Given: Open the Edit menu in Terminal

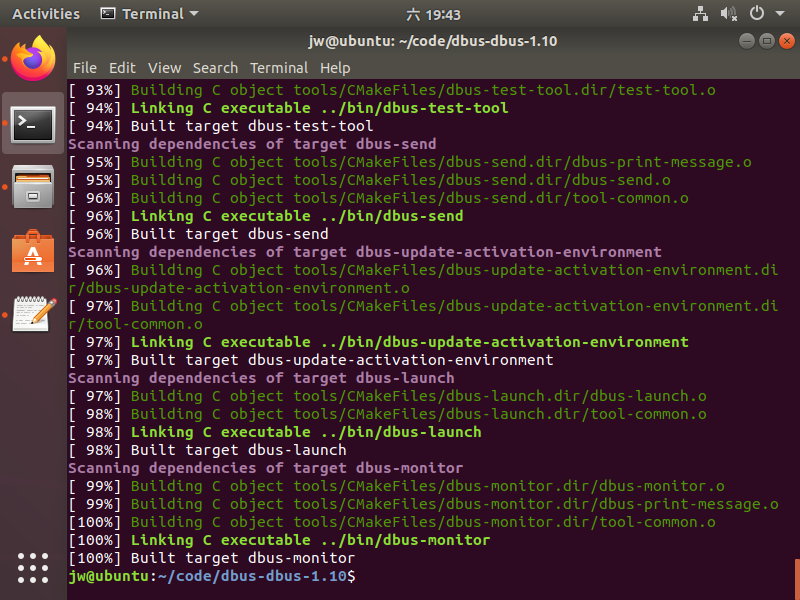Looking at the screenshot, I should [122, 68].
